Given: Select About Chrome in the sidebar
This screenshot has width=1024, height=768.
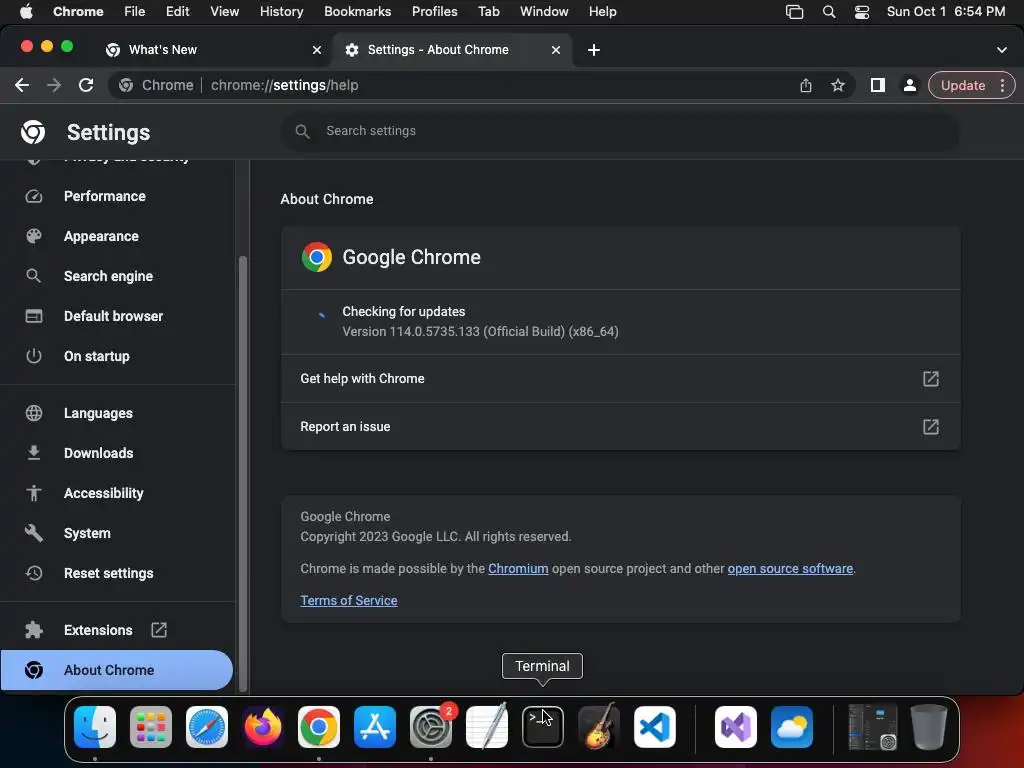Looking at the screenshot, I should (116, 670).
